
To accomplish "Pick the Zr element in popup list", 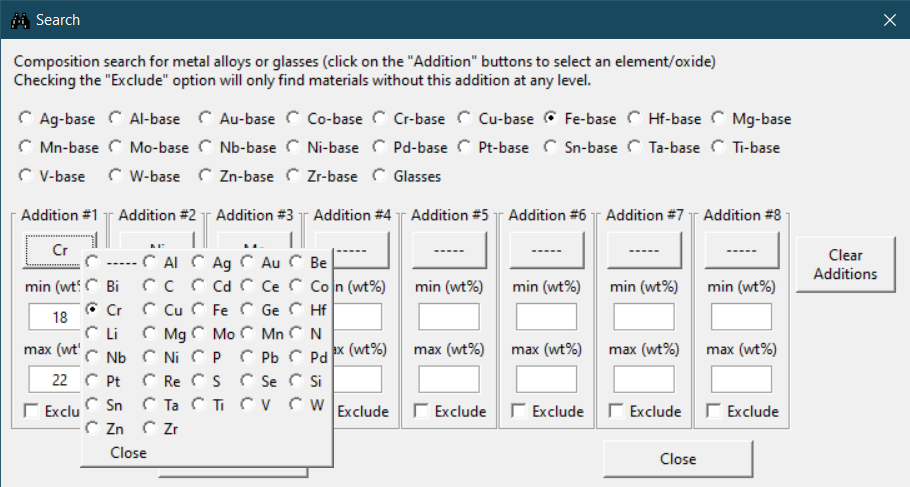I will coord(150,429).
